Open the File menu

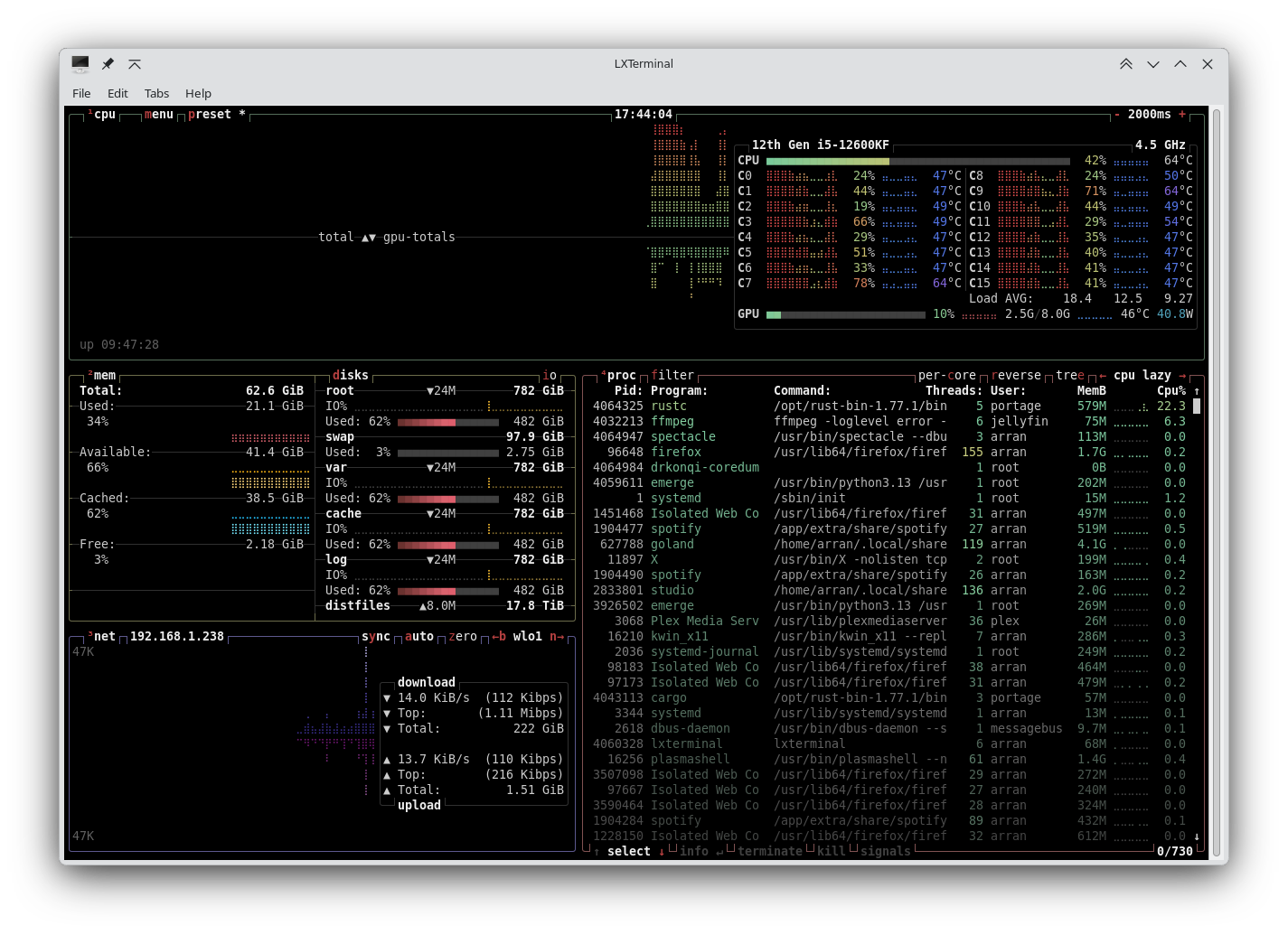pos(81,93)
